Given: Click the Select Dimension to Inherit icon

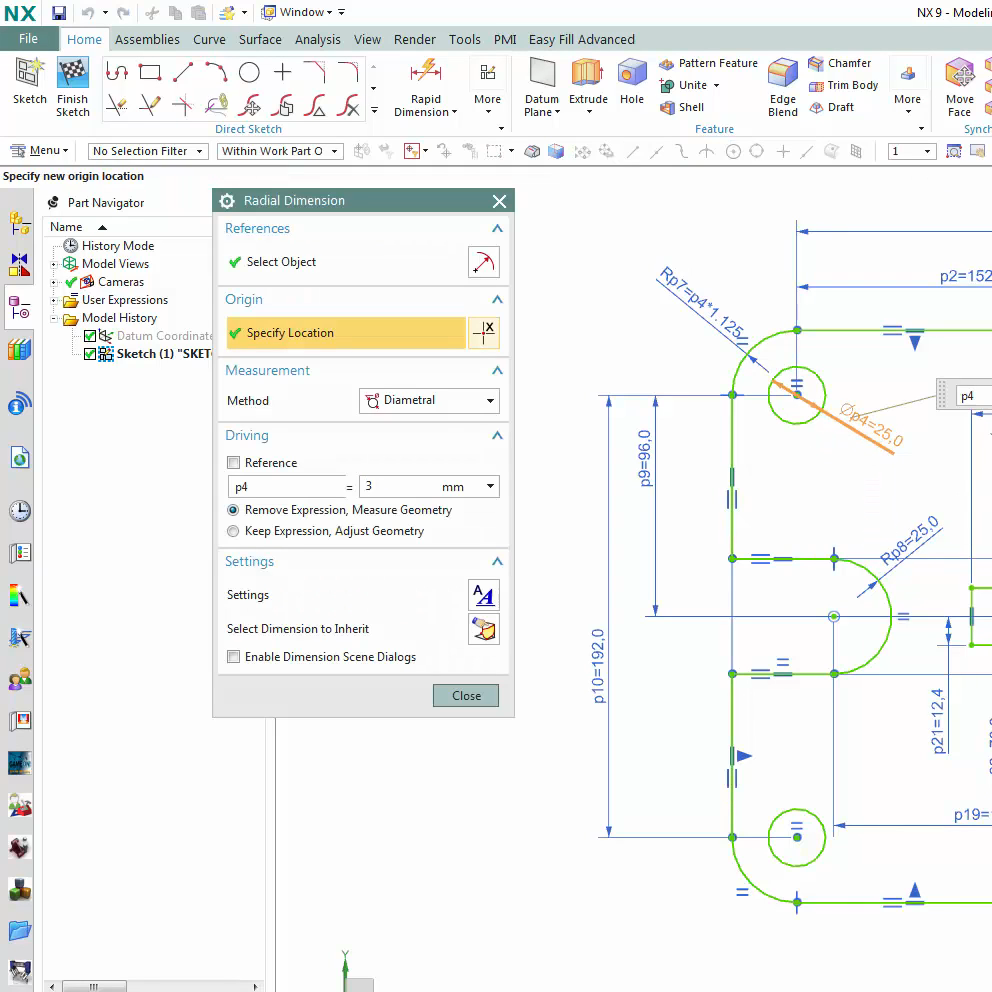Looking at the screenshot, I should click(x=483, y=629).
